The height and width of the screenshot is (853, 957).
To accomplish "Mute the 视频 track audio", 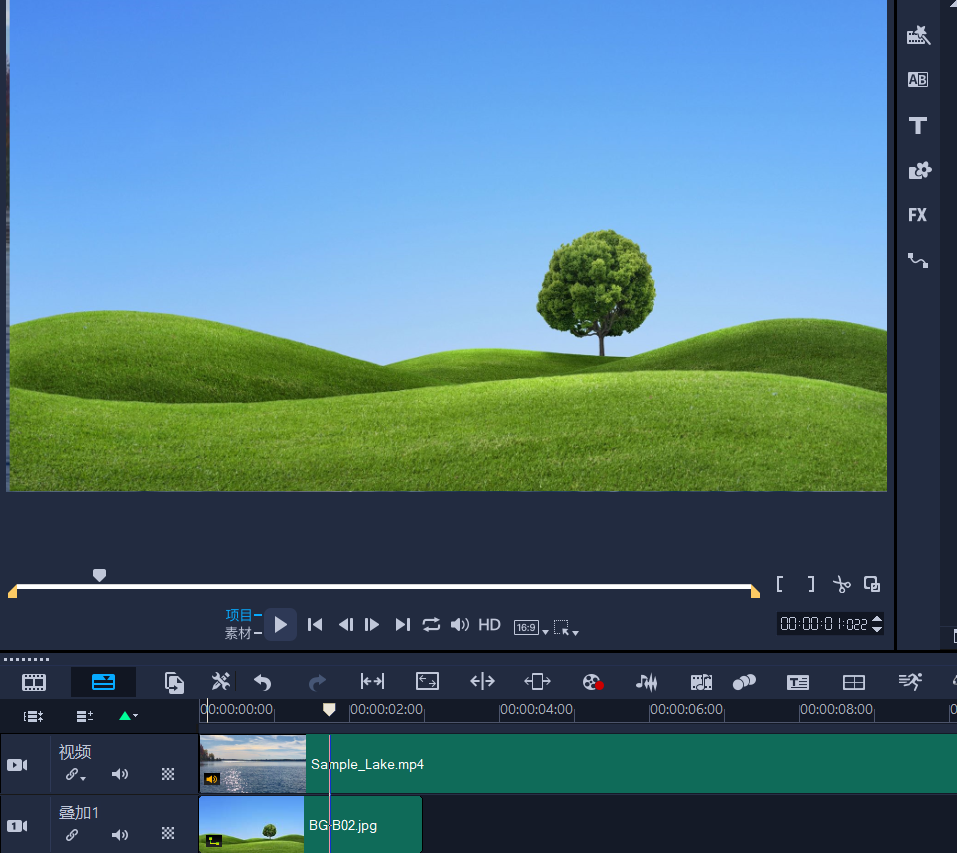I will (x=120, y=774).
